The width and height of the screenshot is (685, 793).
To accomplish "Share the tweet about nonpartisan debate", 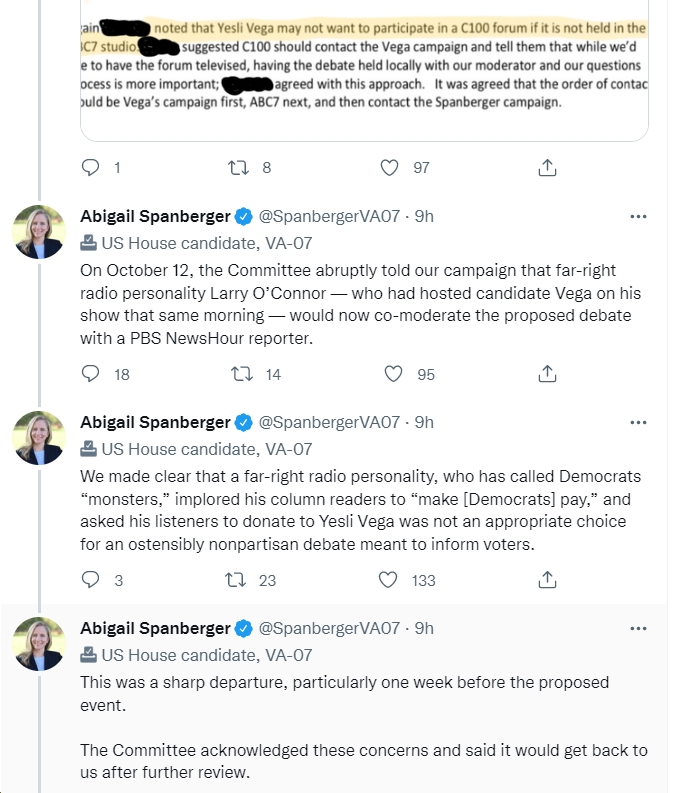I will (x=547, y=580).
